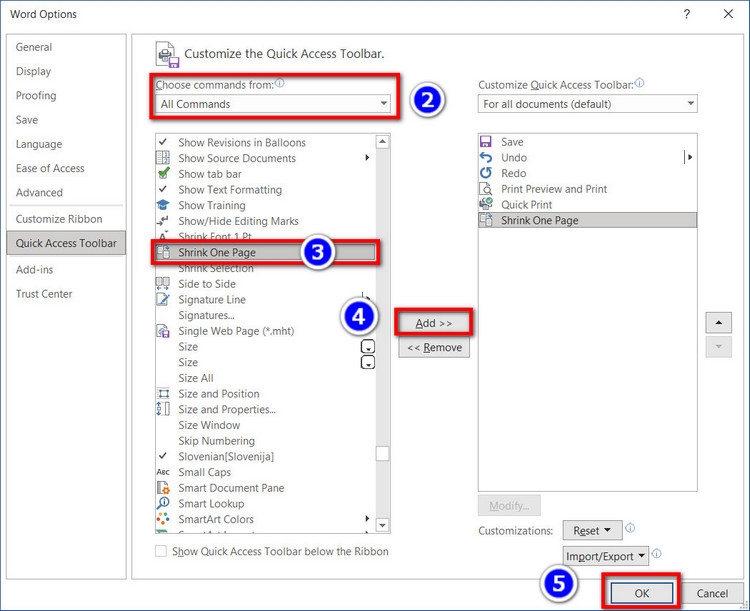
Task: Expand the Undo submenu arrow in right list
Action: (x=689, y=157)
